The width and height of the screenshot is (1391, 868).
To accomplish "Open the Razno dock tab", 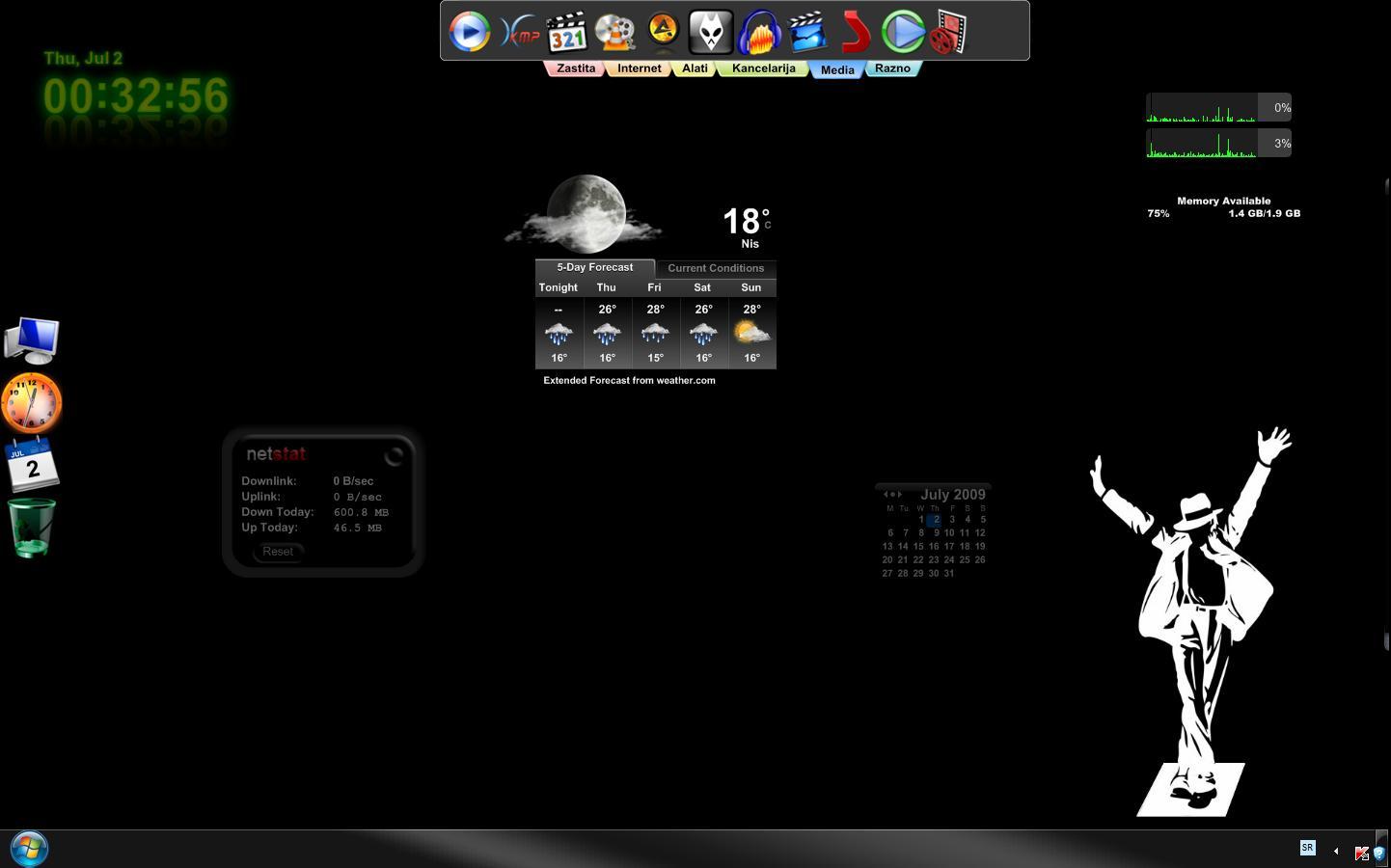I will pyautogui.click(x=892, y=68).
